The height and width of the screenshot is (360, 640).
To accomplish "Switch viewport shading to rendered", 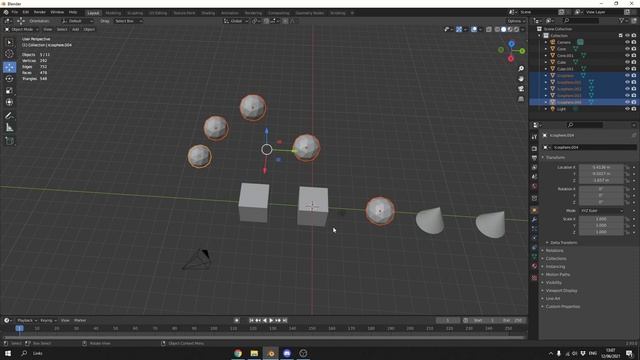I will coord(517,29).
